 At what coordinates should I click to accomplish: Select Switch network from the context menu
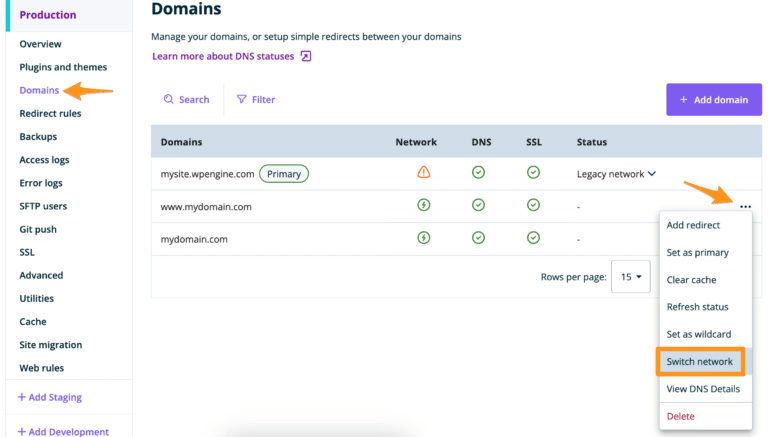(700, 361)
